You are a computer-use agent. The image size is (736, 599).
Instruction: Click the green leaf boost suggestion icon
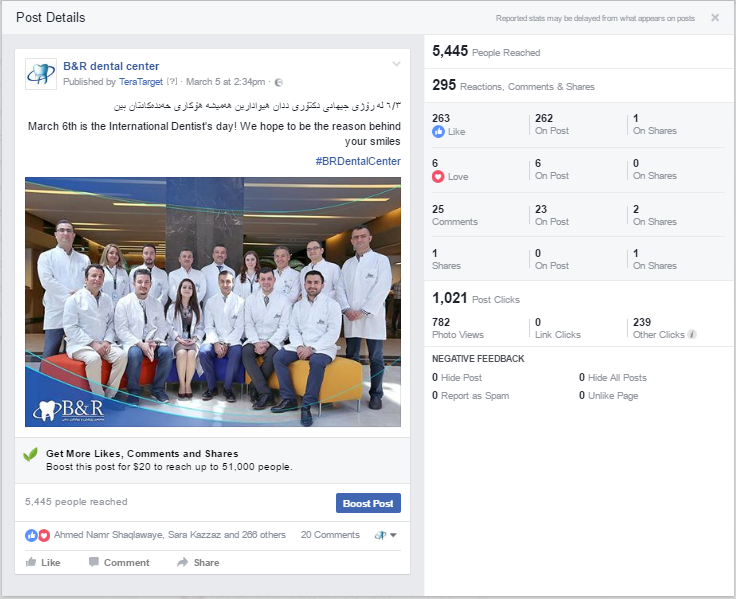[x=31, y=455]
